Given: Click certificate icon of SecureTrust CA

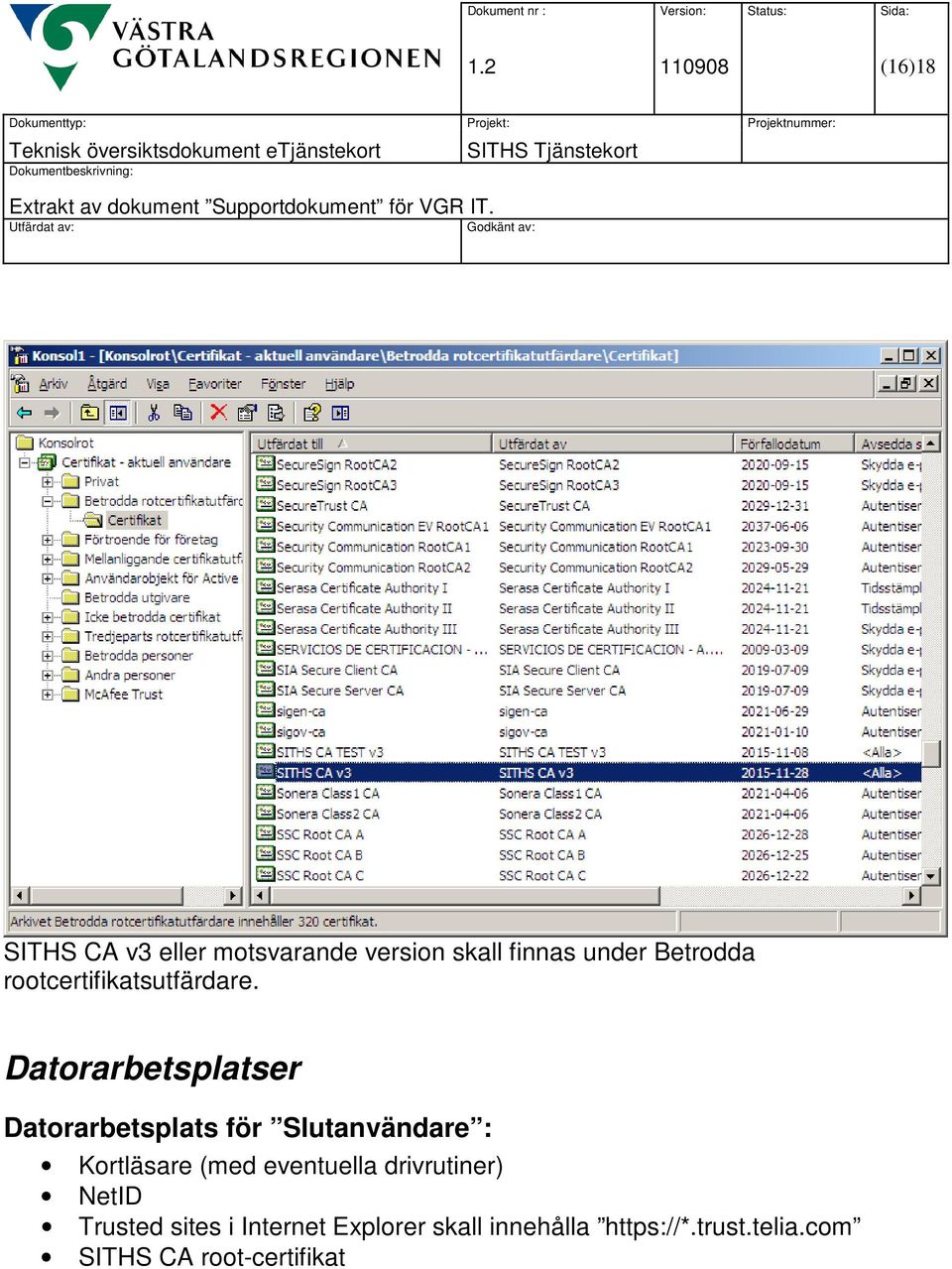Looking at the screenshot, I should pyautogui.click(x=265, y=505).
